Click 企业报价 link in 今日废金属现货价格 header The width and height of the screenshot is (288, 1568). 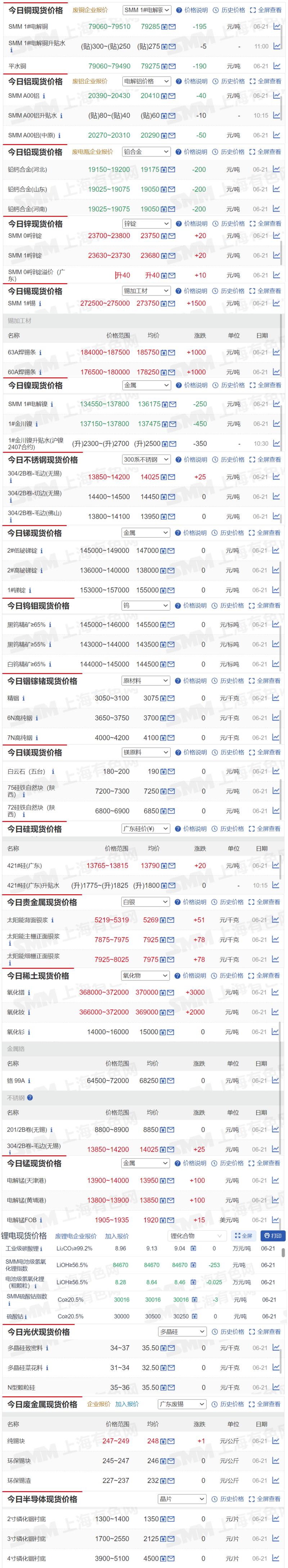point(98,1404)
